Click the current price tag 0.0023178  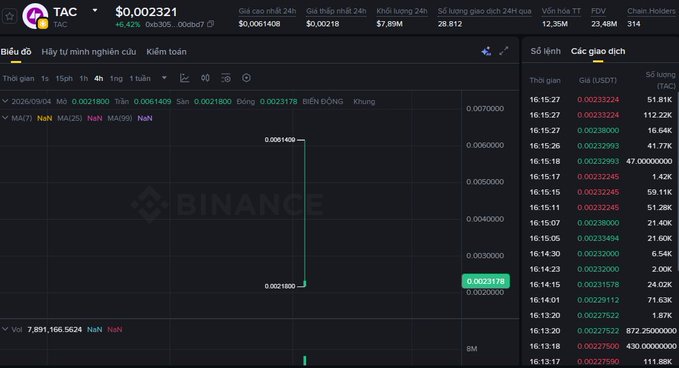[485, 281]
